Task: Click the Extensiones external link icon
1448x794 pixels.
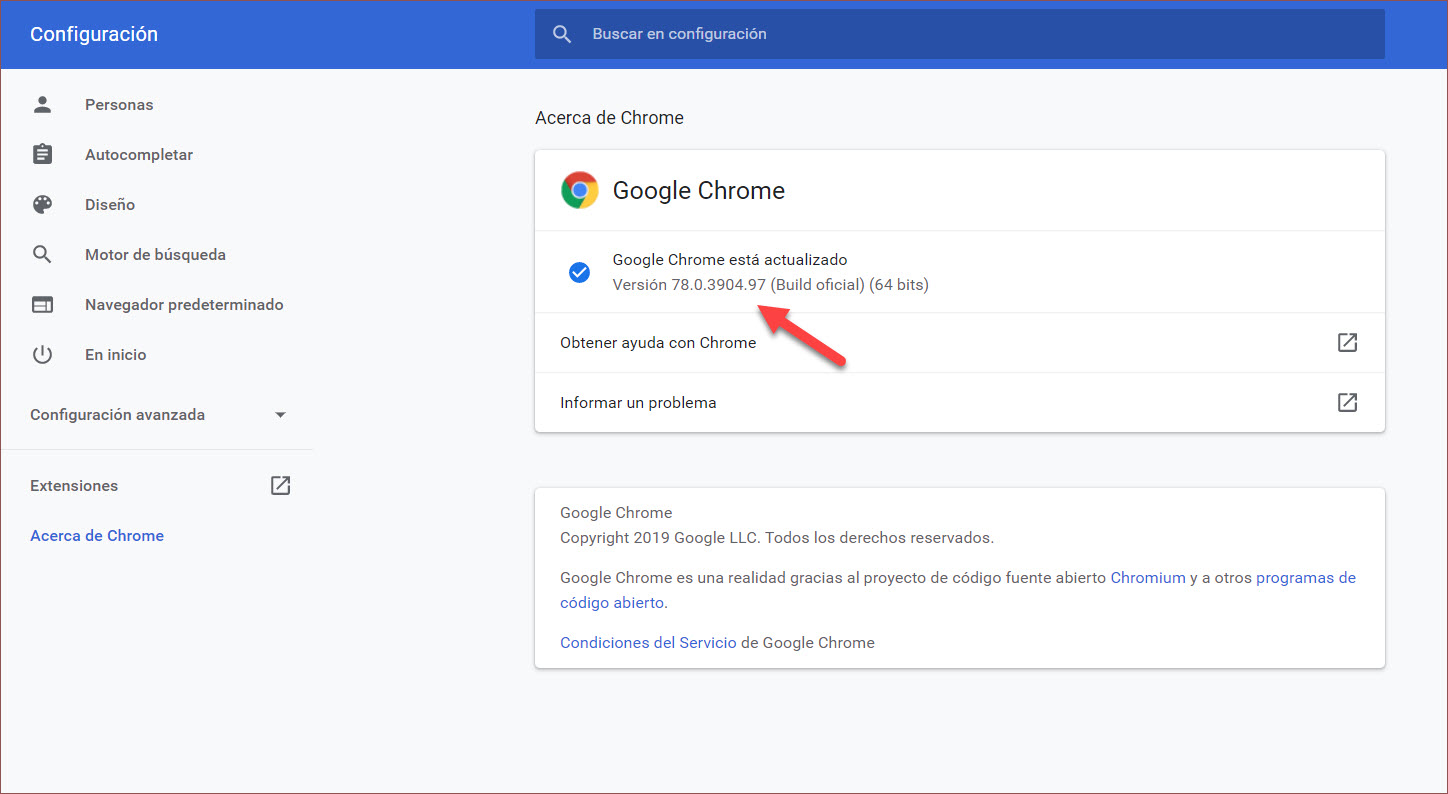Action: pyautogui.click(x=280, y=485)
